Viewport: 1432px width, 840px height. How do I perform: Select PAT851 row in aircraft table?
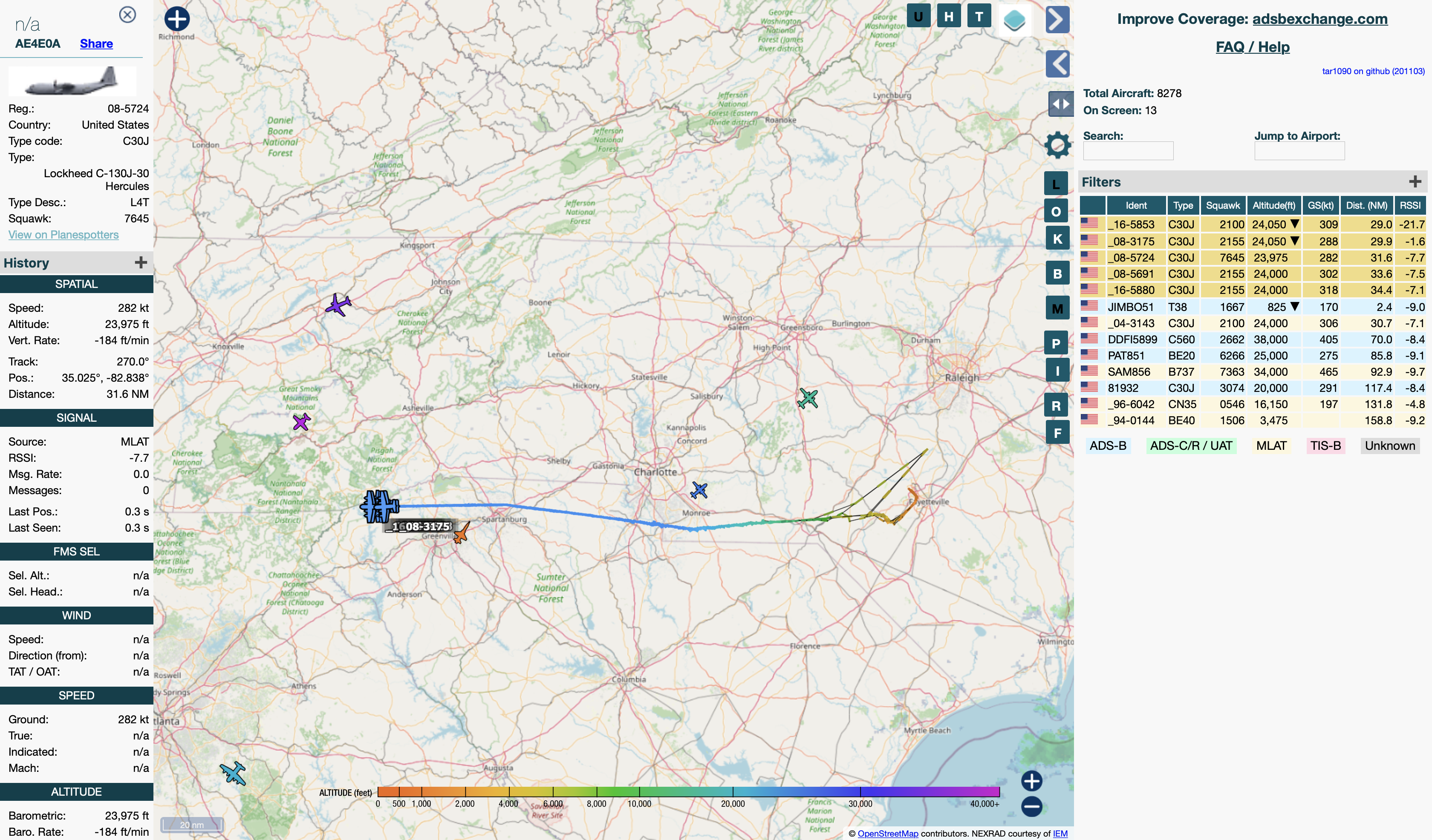tap(1253, 356)
